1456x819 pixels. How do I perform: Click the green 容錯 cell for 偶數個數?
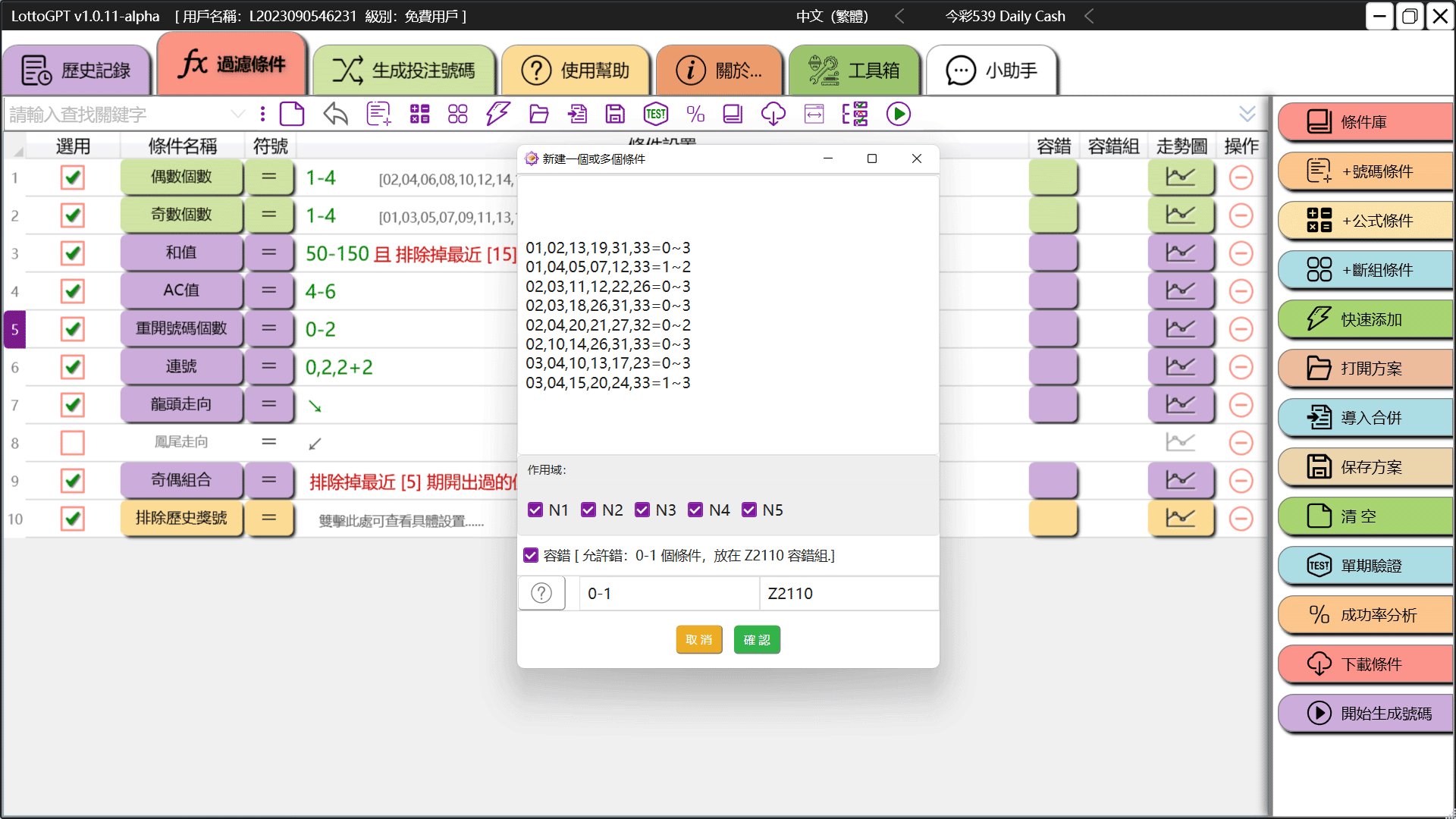(x=1053, y=177)
